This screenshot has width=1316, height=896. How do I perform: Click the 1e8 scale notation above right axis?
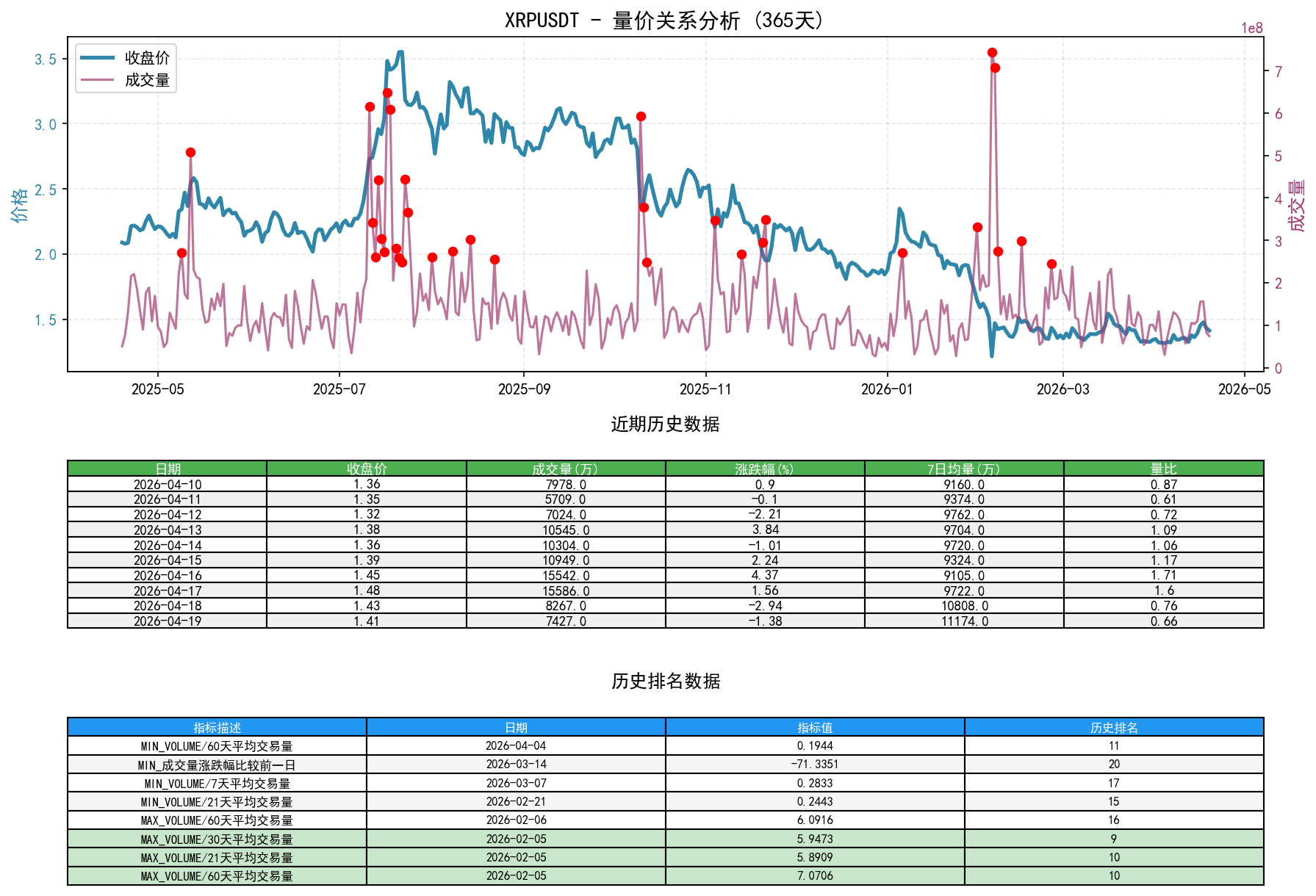coord(1252,28)
